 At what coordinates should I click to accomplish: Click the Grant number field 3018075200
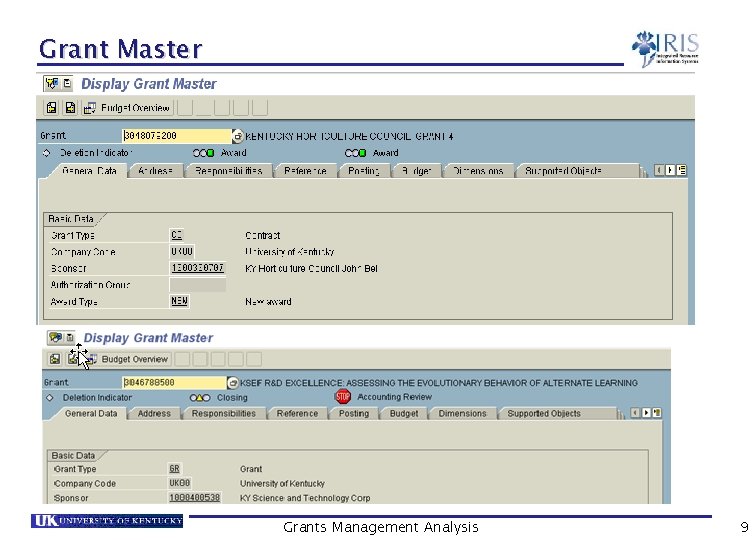tap(177, 136)
